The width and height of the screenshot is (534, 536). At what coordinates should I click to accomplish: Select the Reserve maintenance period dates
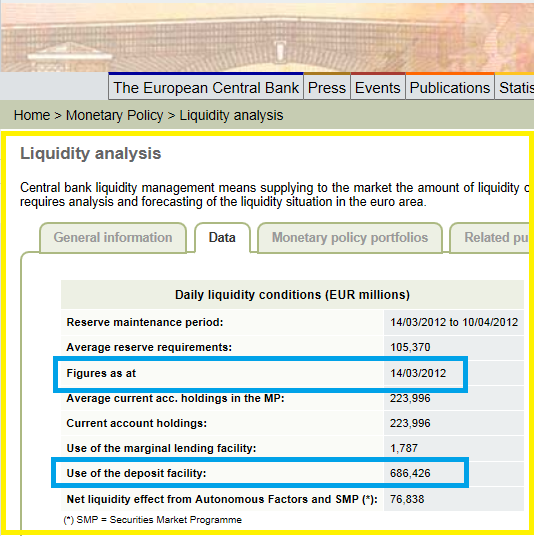tap(454, 322)
